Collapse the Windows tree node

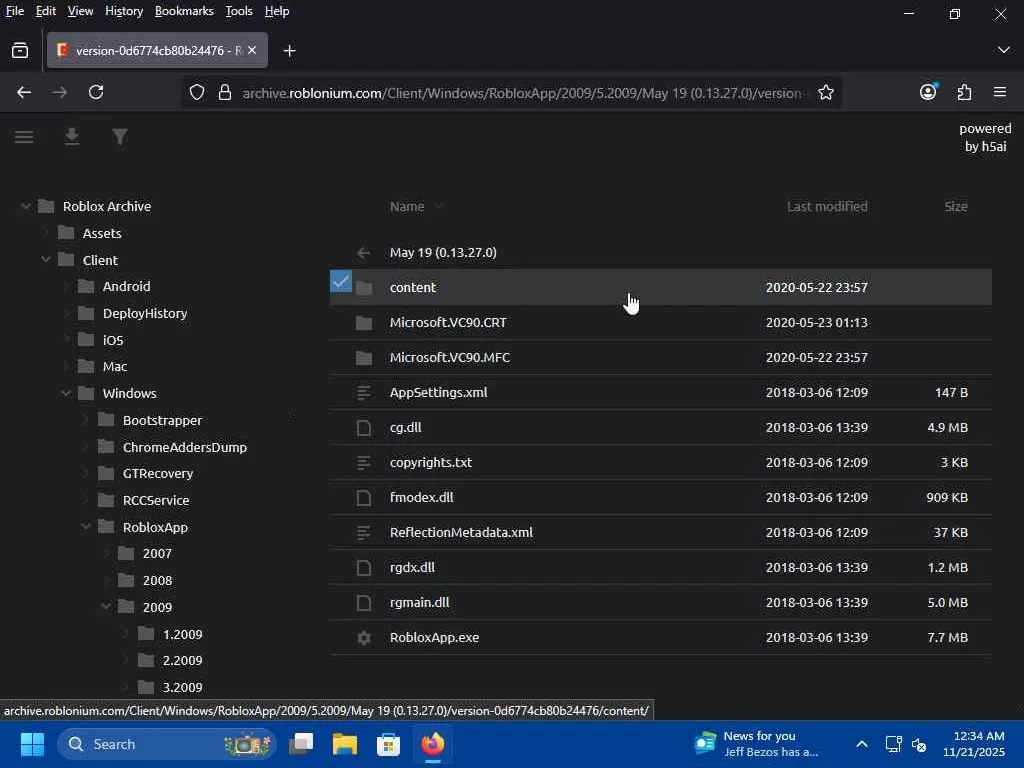pyautogui.click(x=66, y=393)
